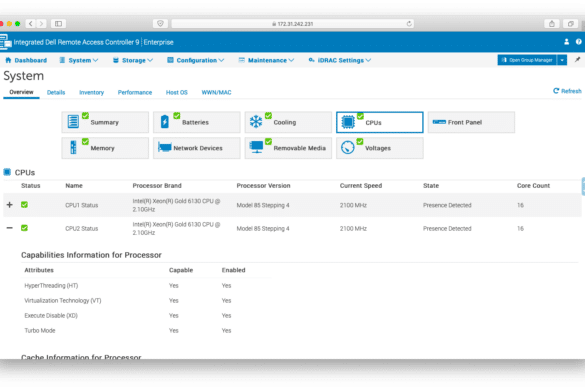This screenshot has width=585, height=390.
Task: Click the browser share icon
Action: [x=551, y=24]
